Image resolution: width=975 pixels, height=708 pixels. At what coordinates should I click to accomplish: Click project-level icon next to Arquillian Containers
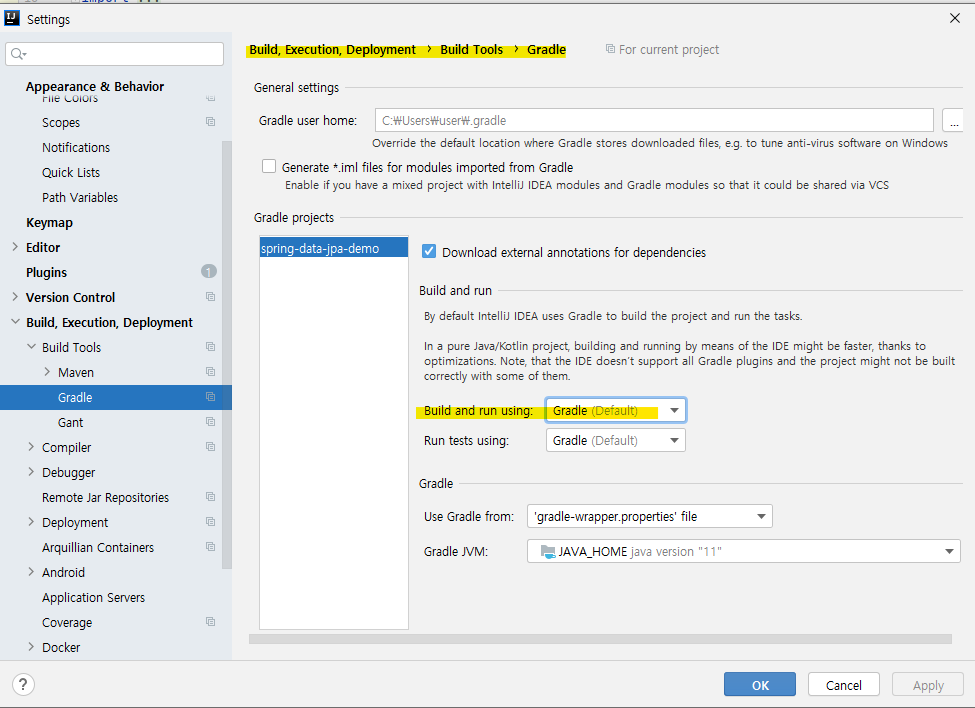pyautogui.click(x=211, y=547)
